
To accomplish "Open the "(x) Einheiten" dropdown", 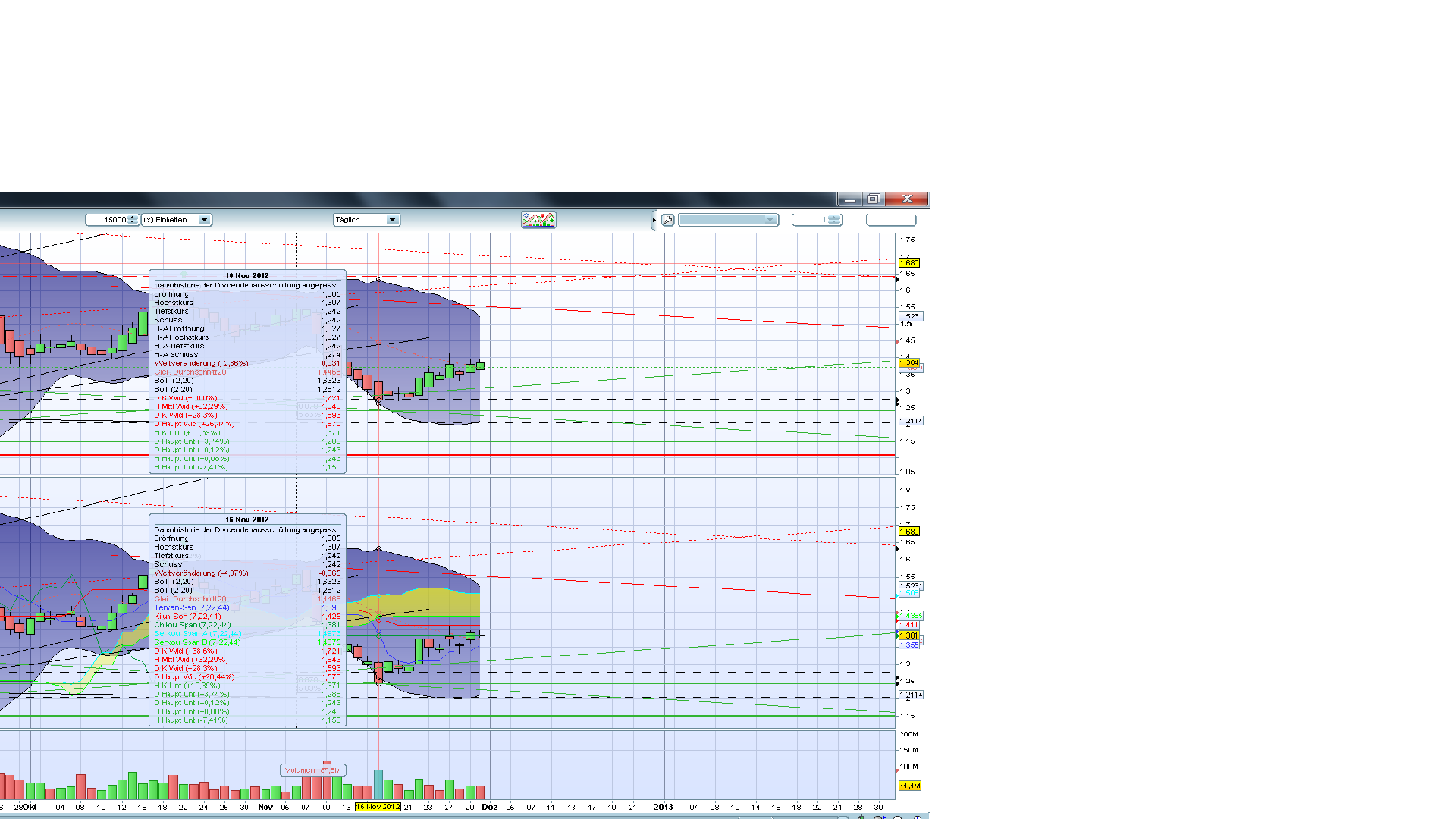I will 205,220.
